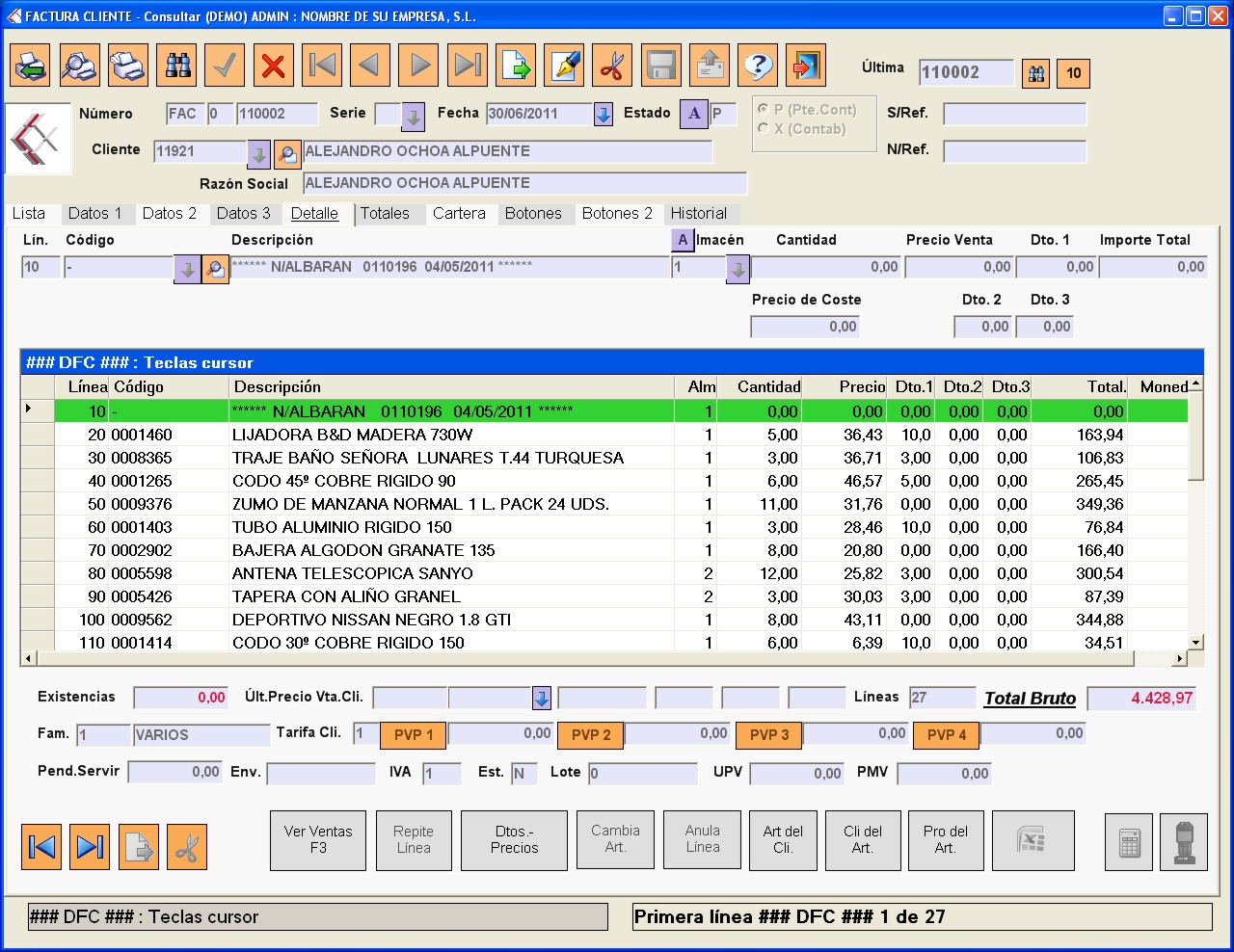This screenshot has width=1234, height=952.
Task: Click the PVP 3 button
Action: tap(769, 735)
